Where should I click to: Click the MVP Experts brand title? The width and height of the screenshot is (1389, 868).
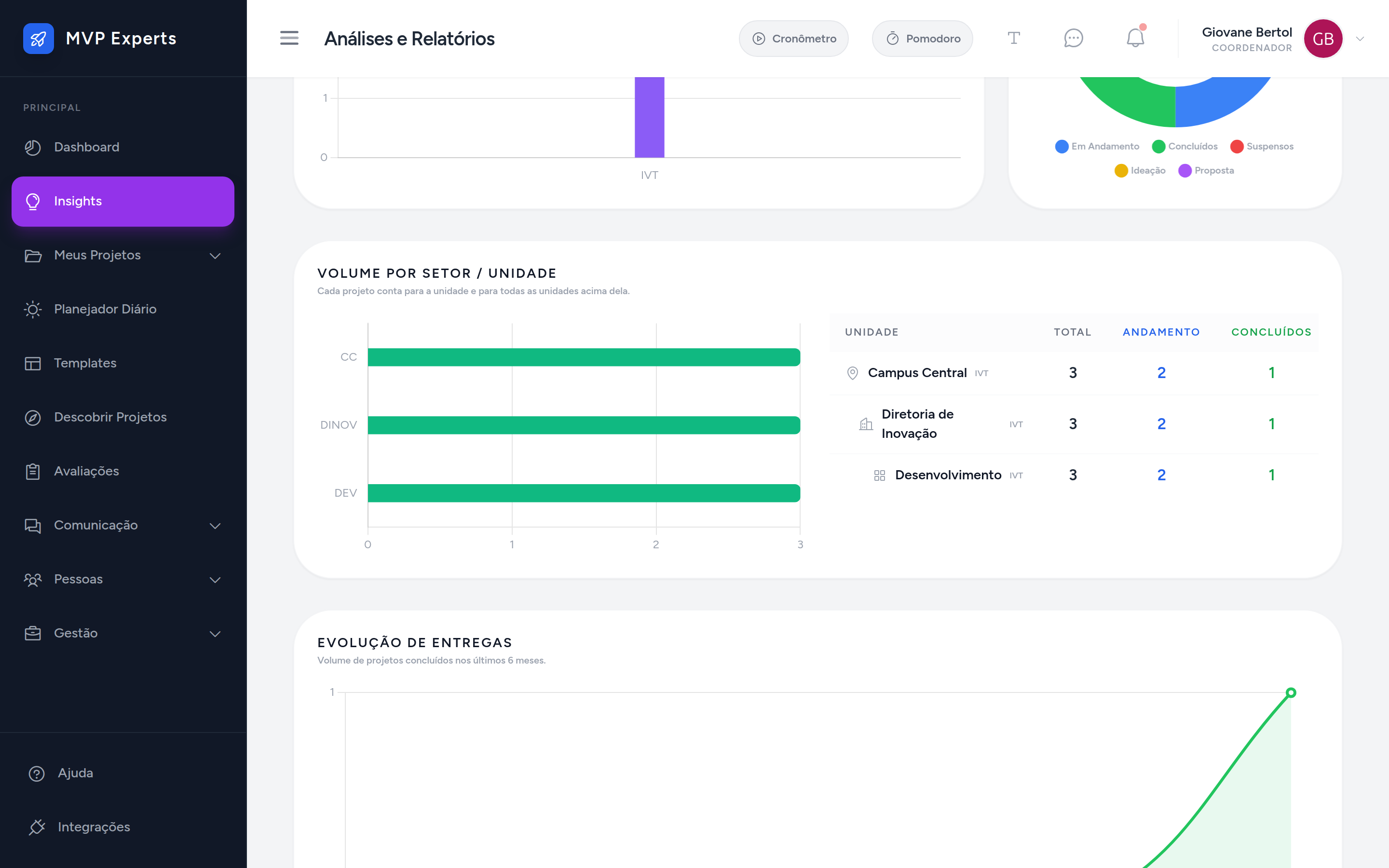tap(121, 39)
